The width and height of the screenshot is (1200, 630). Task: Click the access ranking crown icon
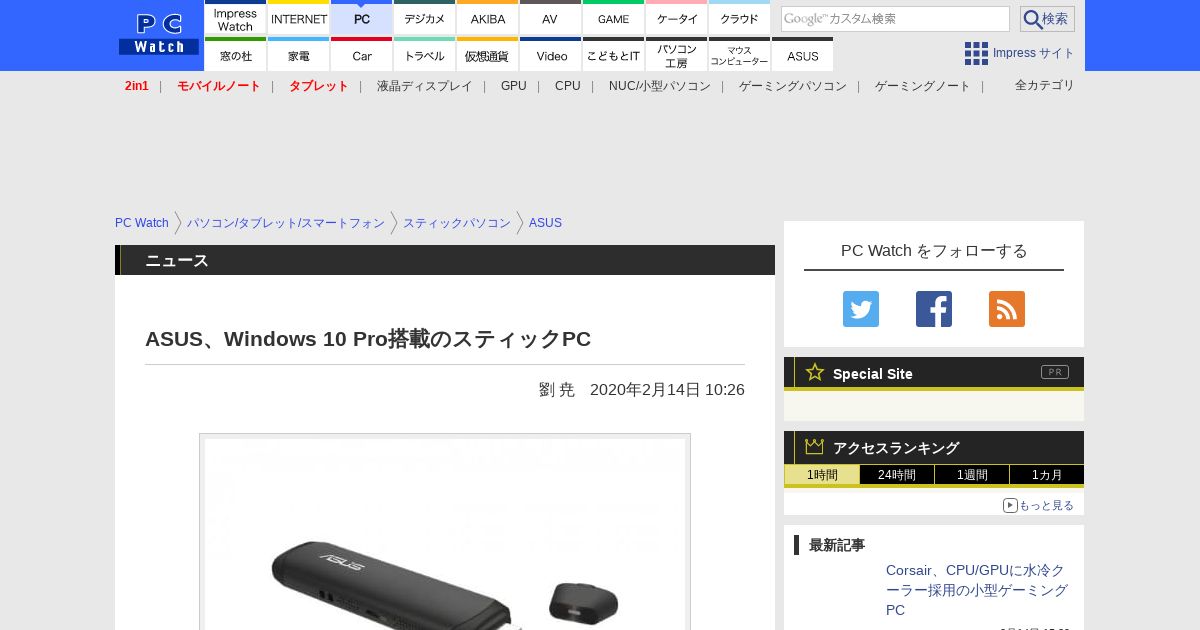(x=815, y=446)
